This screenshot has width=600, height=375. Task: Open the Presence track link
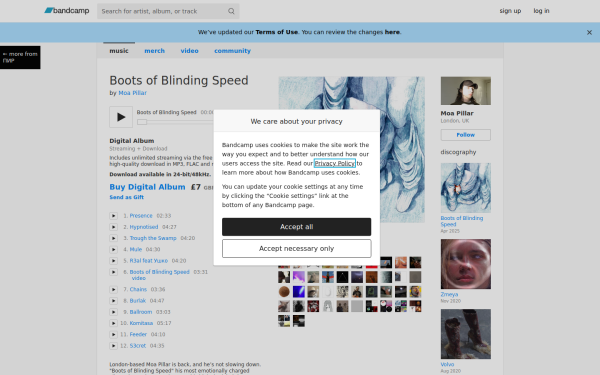point(141,216)
